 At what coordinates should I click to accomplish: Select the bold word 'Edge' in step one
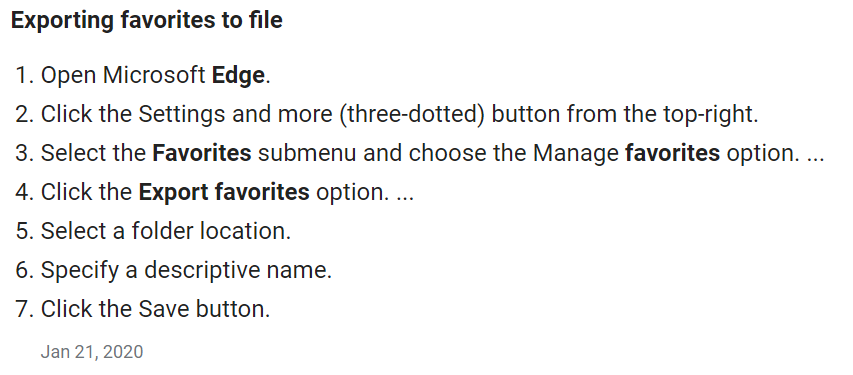[x=238, y=75]
